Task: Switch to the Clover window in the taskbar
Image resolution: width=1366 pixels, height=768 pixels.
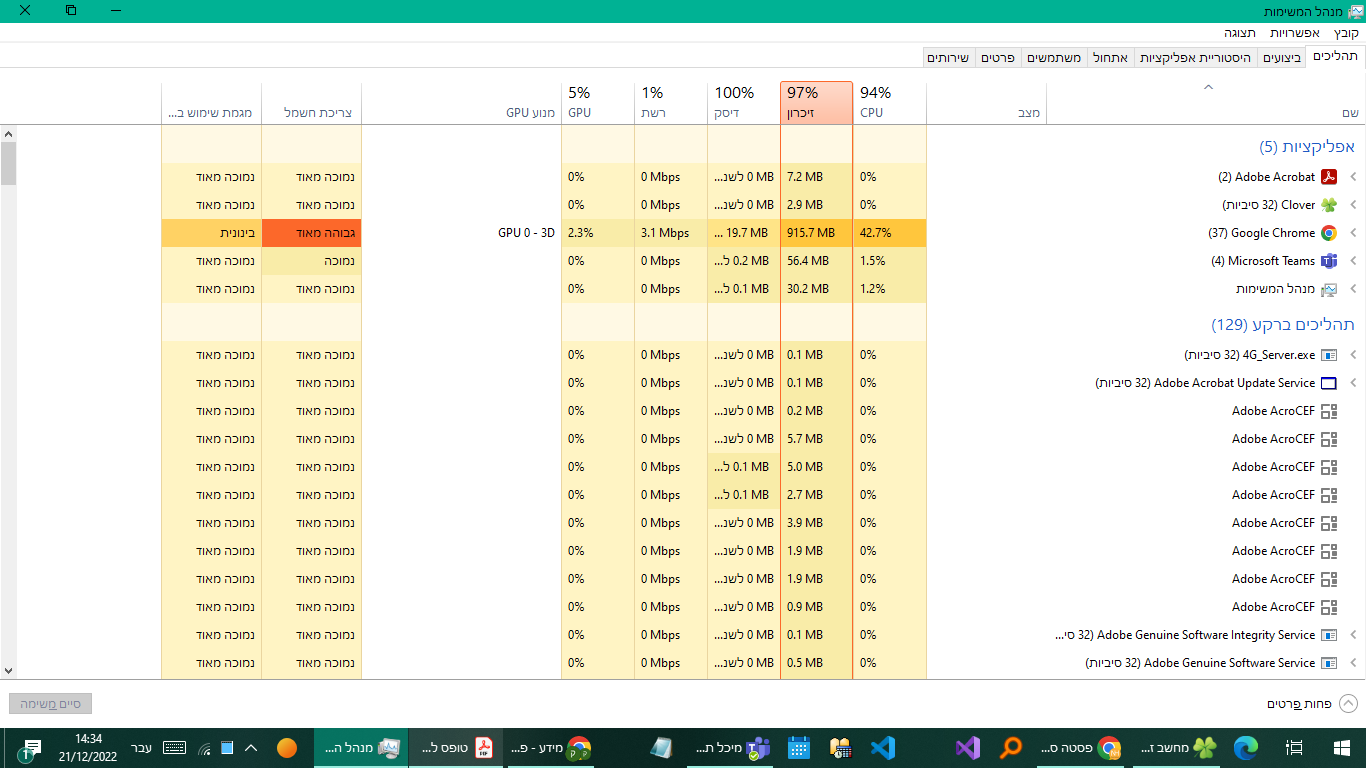Action: [1178, 748]
